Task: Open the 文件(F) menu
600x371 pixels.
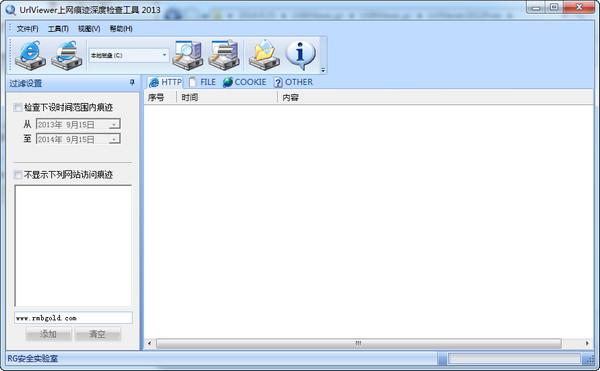Action: pyautogui.click(x=27, y=29)
